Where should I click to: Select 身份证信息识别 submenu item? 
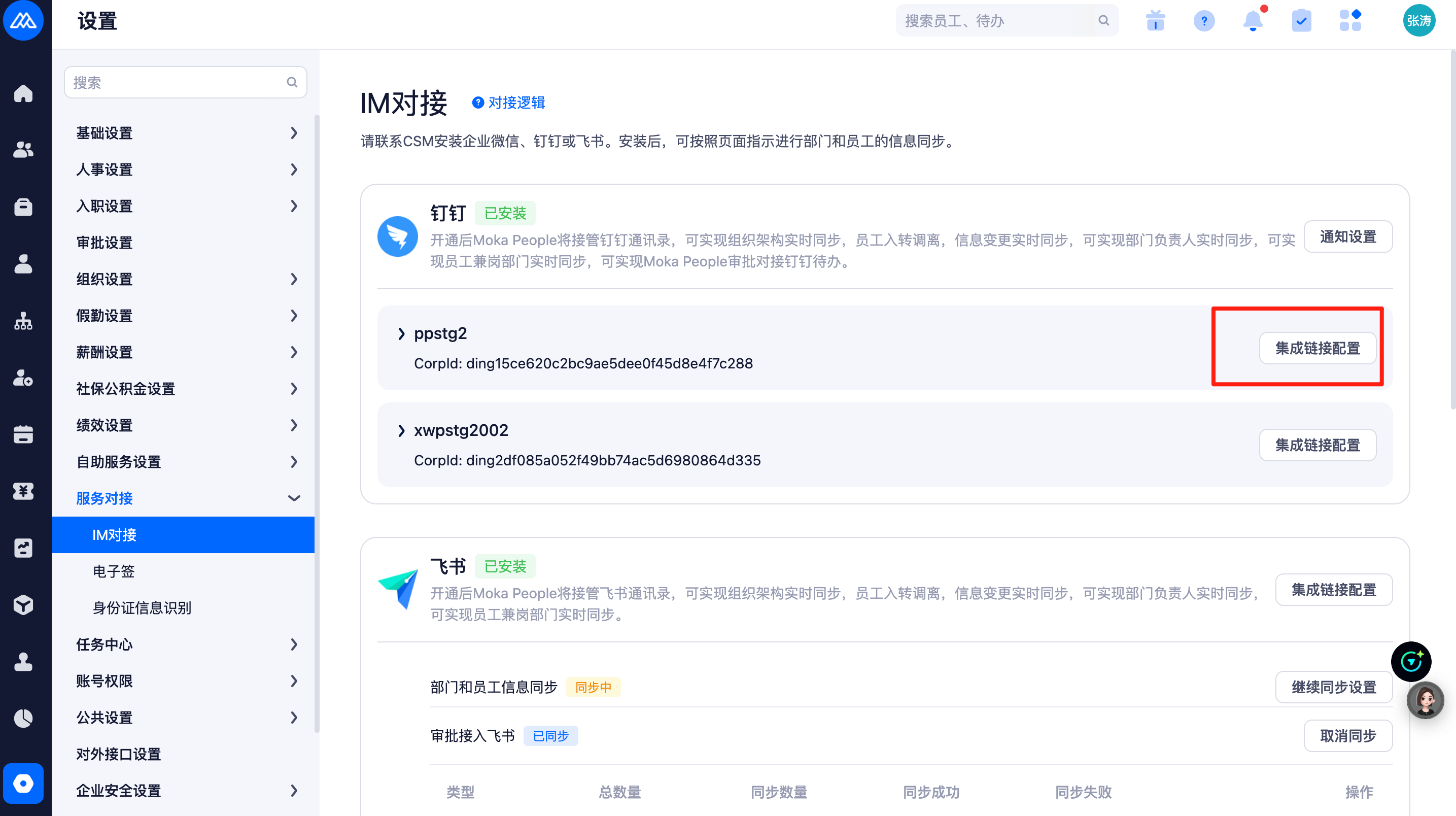pyautogui.click(x=183, y=608)
